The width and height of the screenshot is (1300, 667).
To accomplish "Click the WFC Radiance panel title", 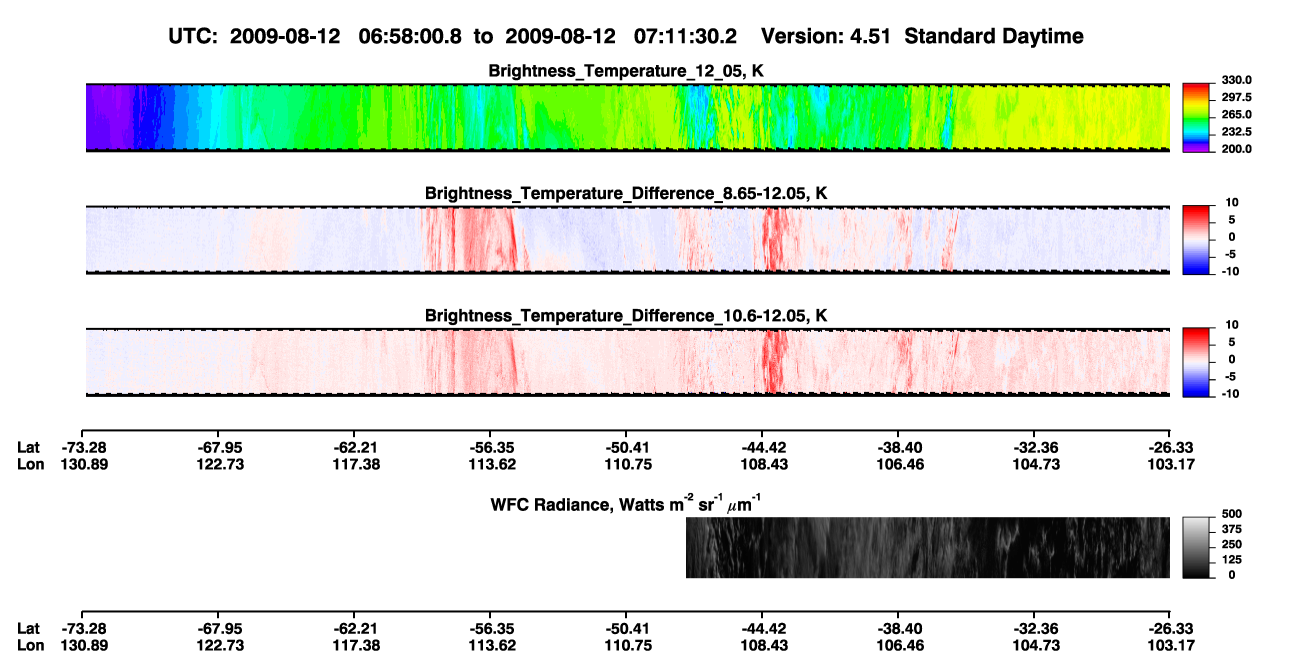I will coord(626,503).
